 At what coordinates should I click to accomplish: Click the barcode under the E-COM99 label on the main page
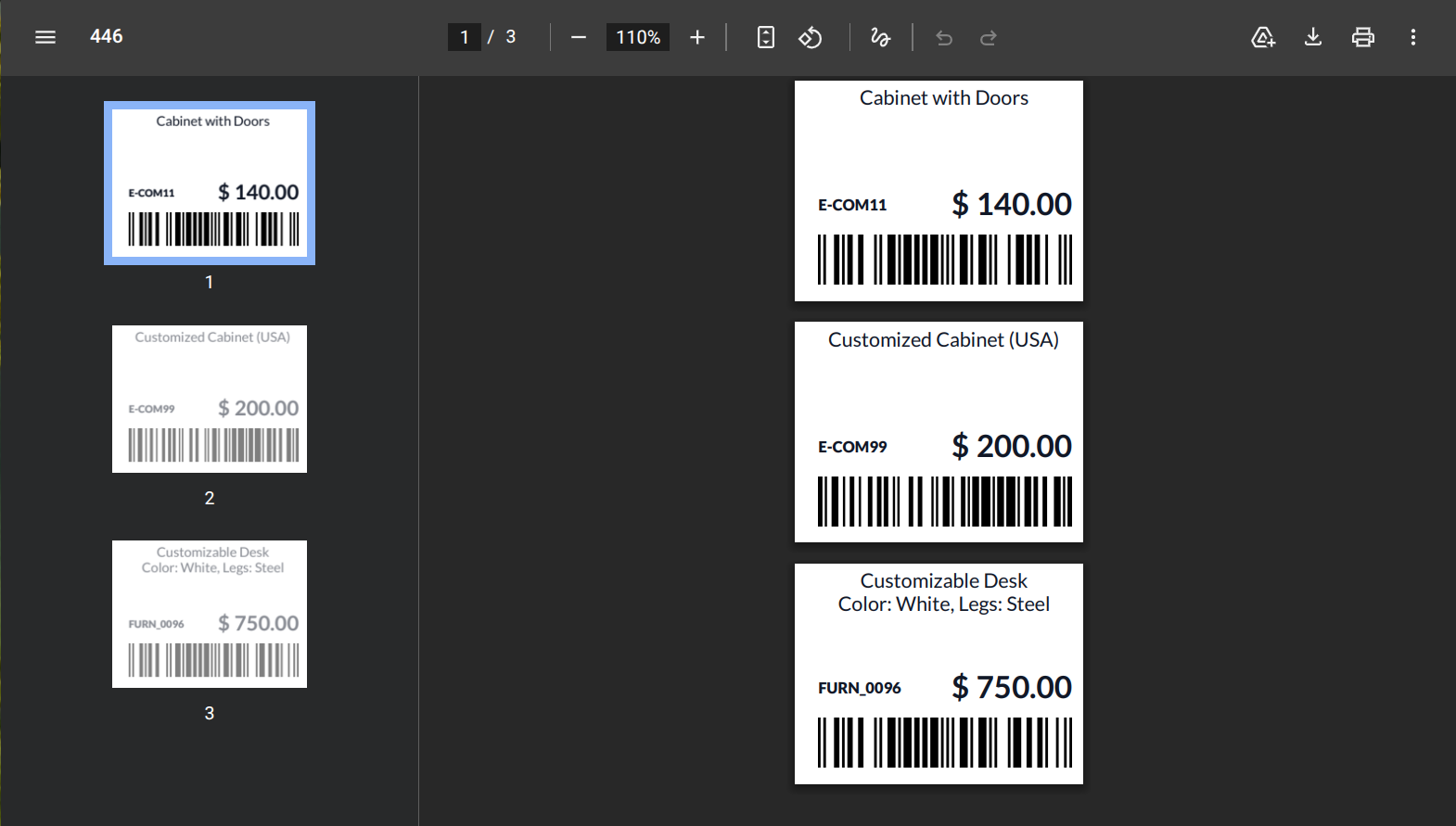(x=945, y=502)
